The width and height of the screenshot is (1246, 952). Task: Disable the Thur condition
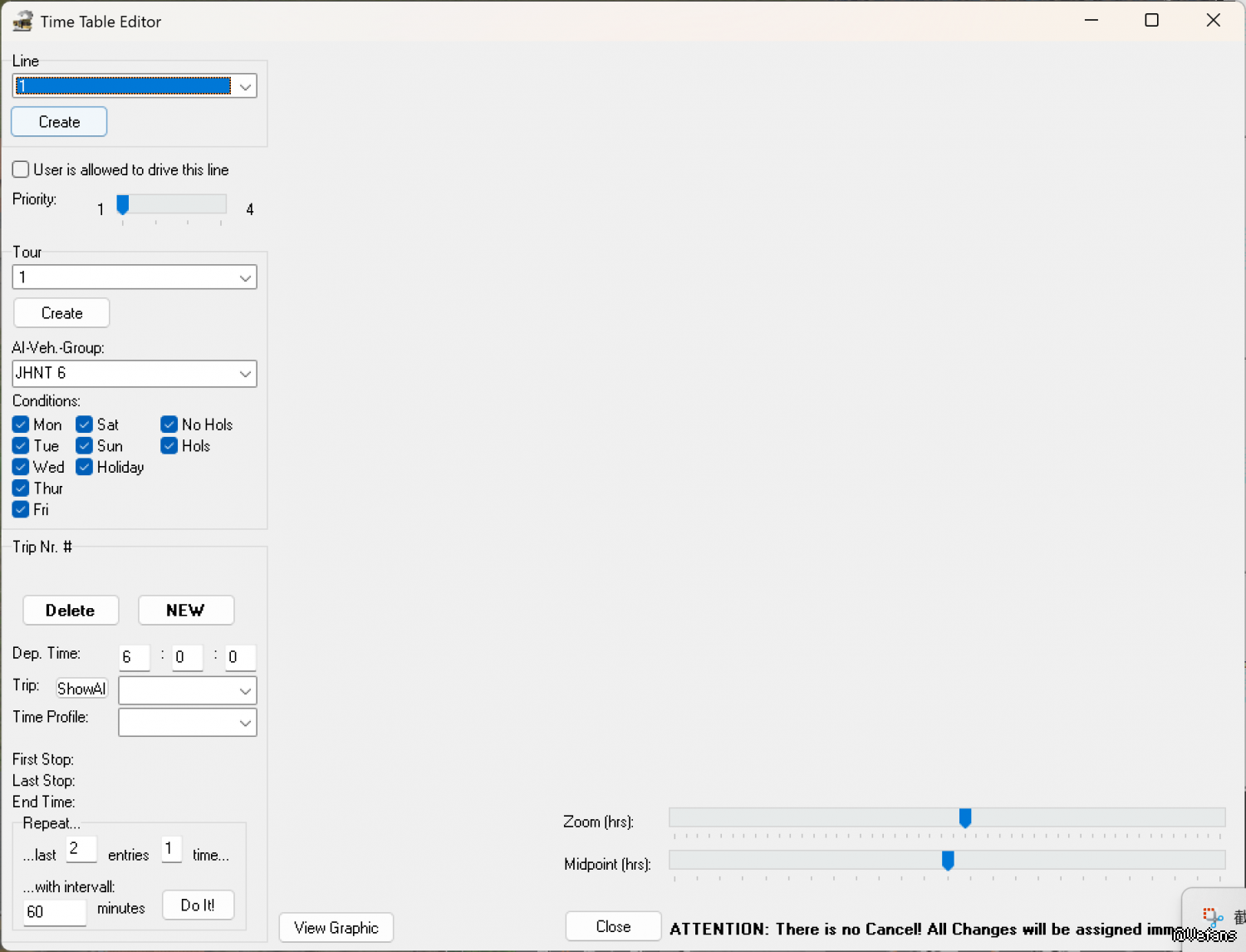point(21,488)
